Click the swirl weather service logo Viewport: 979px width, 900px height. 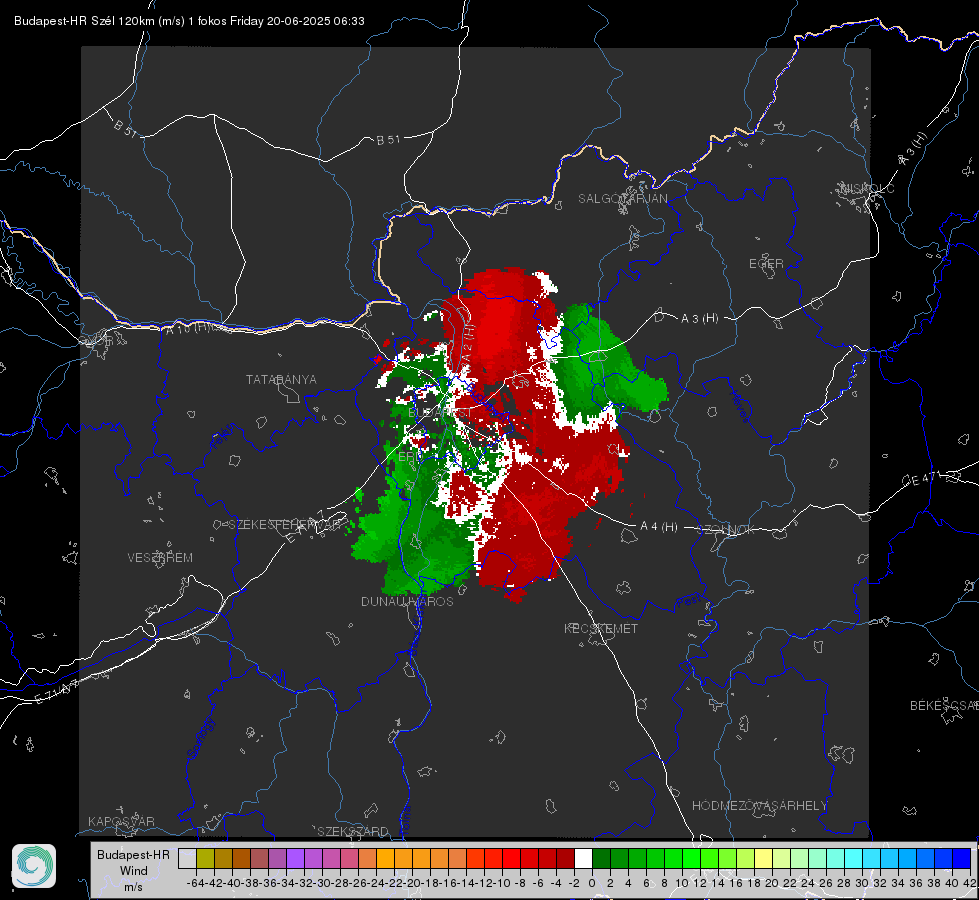pyautogui.click(x=34, y=866)
